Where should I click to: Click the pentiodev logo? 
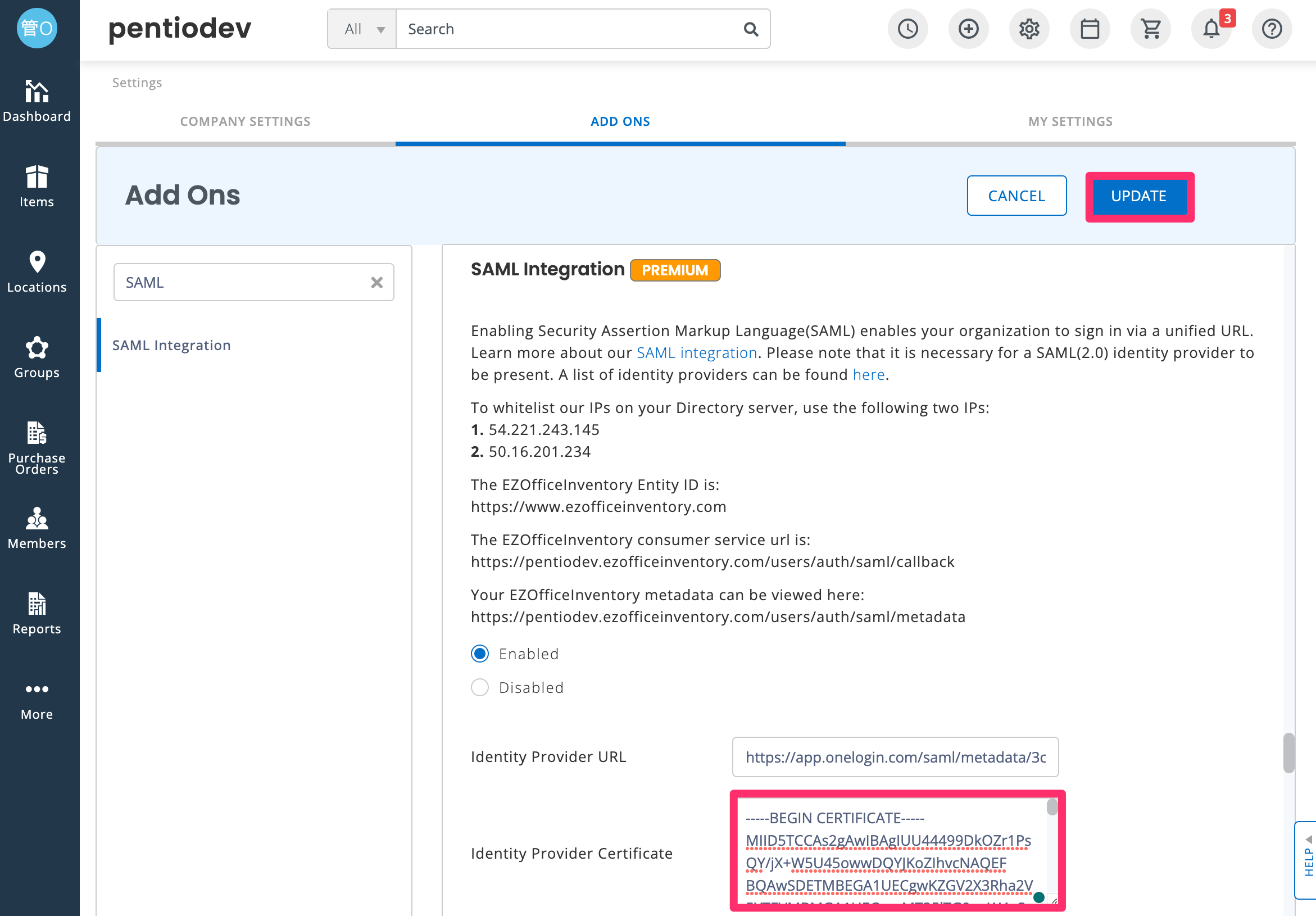point(180,28)
